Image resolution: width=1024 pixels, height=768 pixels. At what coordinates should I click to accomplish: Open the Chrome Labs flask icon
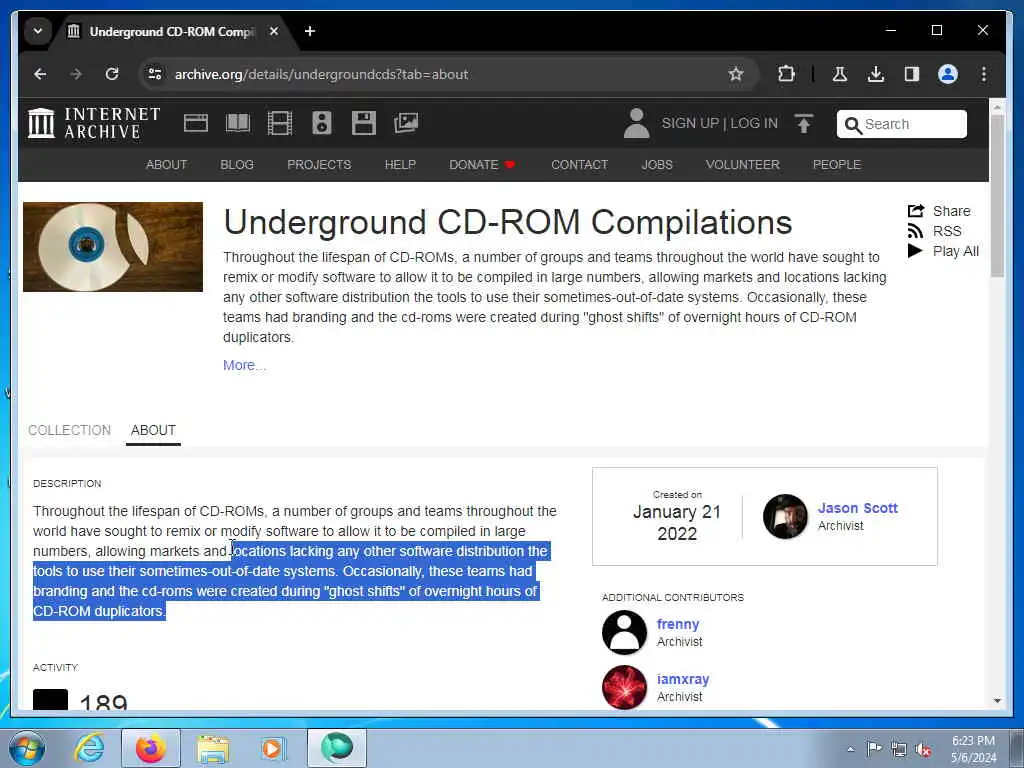(x=840, y=74)
